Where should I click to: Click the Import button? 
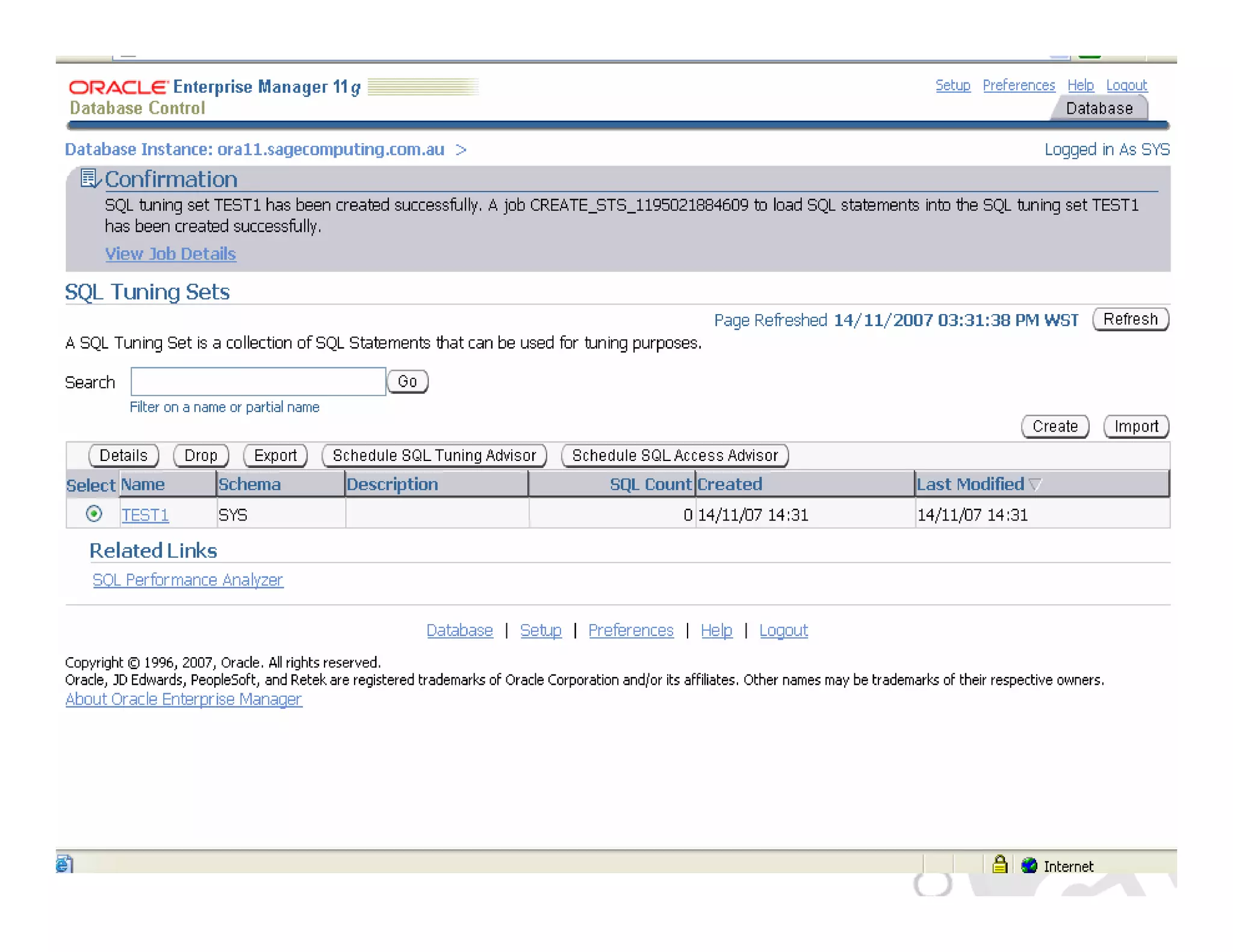point(1136,427)
